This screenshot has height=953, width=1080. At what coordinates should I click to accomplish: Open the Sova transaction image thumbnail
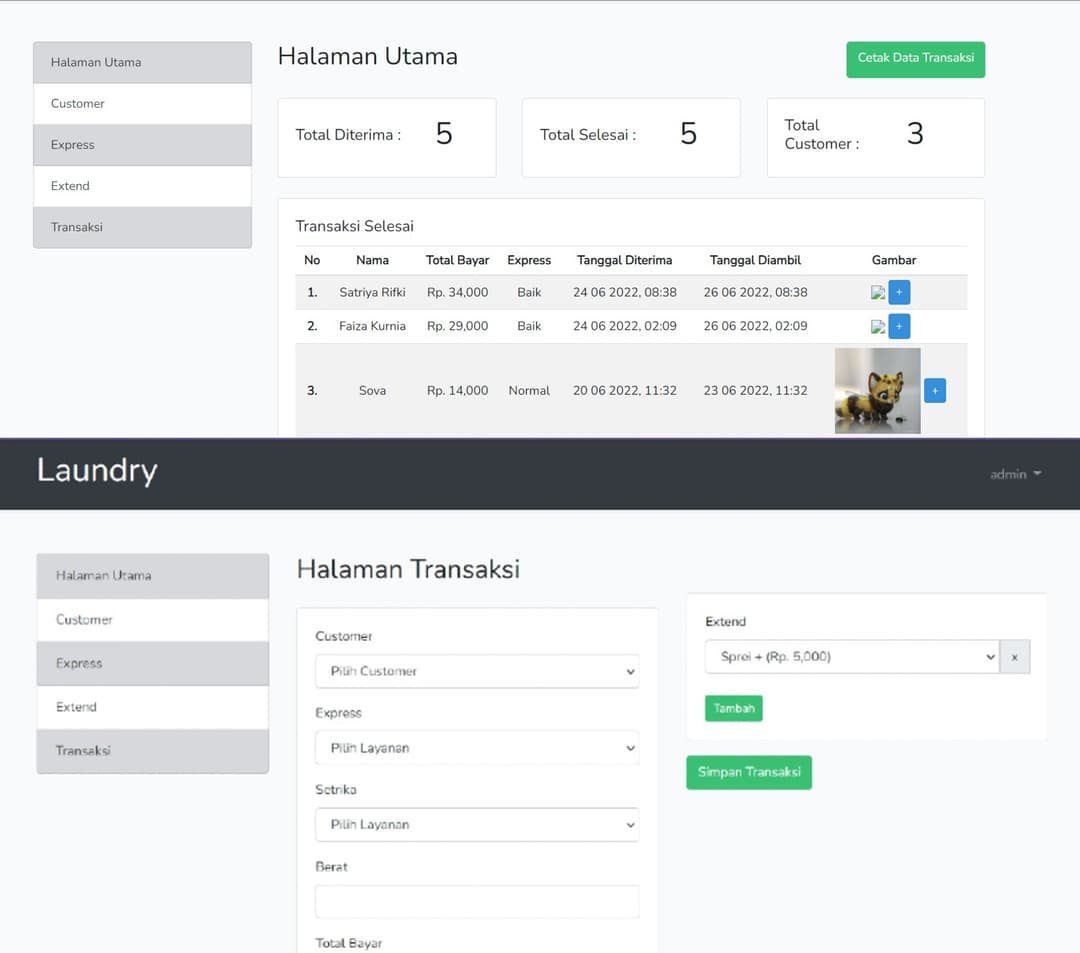pos(877,390)
